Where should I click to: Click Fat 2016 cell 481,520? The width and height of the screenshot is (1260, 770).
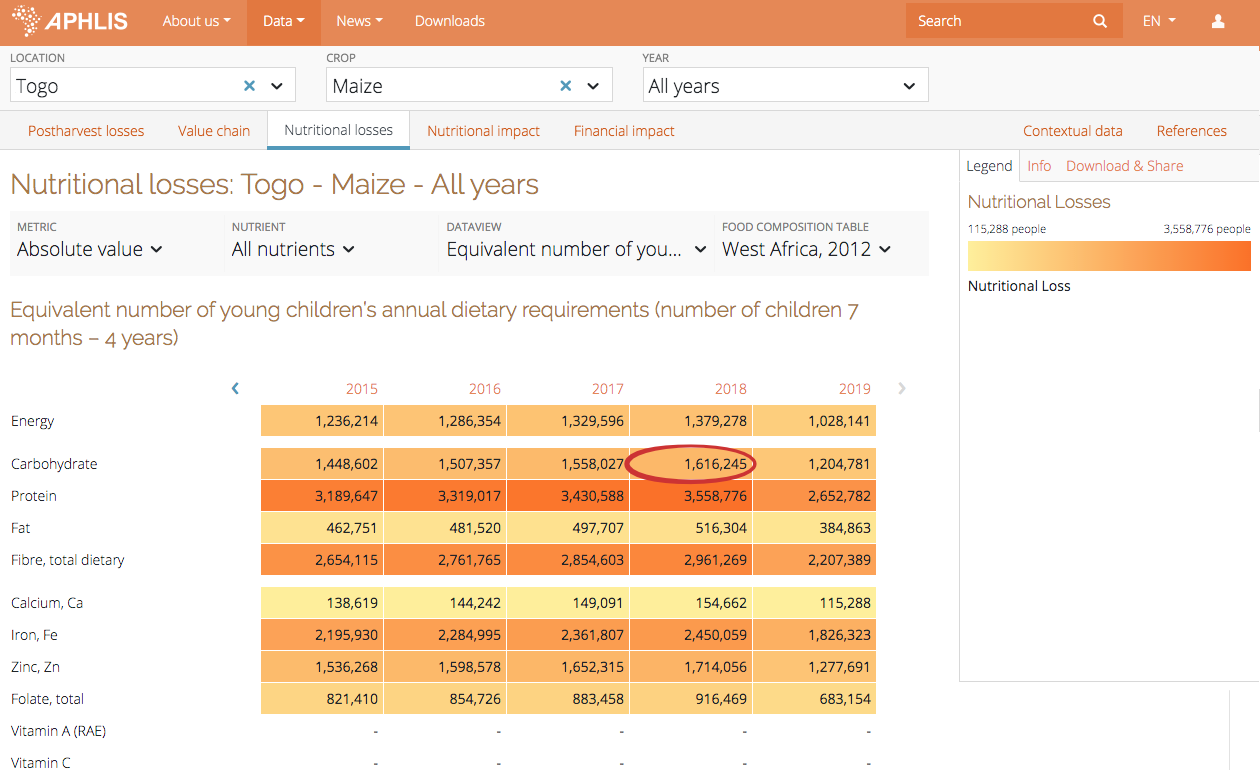click(x=445, y=528)
